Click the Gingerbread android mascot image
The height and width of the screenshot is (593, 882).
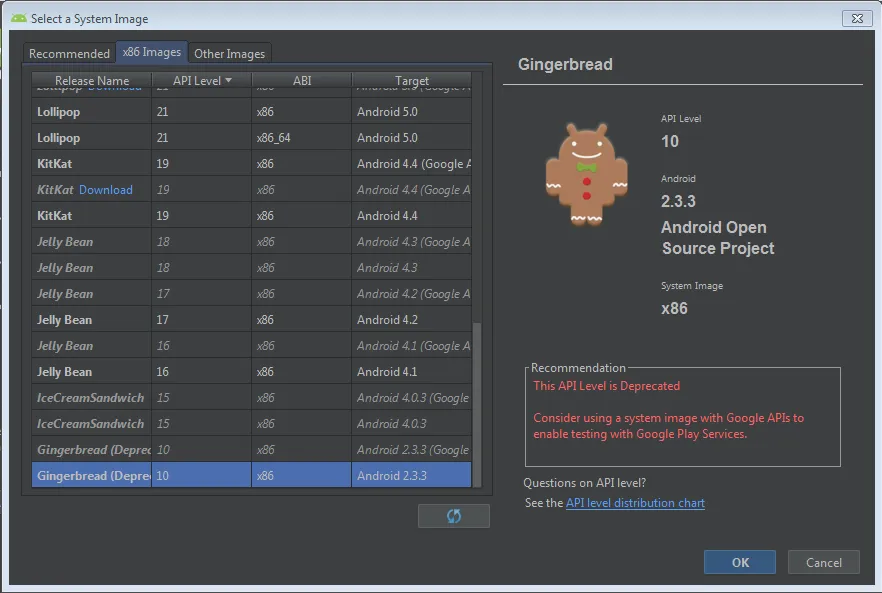pos(587,174)
